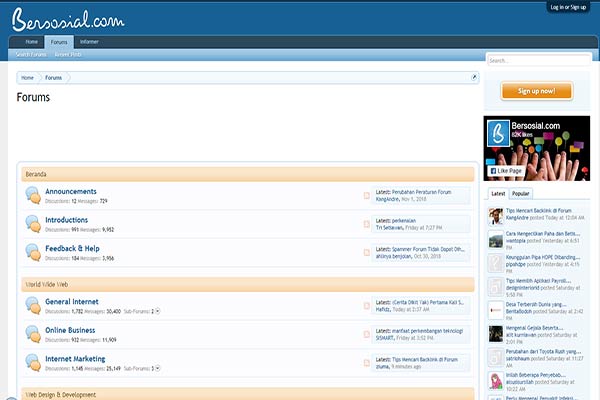The width and height of the screenshot is (600, 400).
Task: Click the RSS feed icon for Announcements
Action: pyautogui.click(x=366, y=196)
